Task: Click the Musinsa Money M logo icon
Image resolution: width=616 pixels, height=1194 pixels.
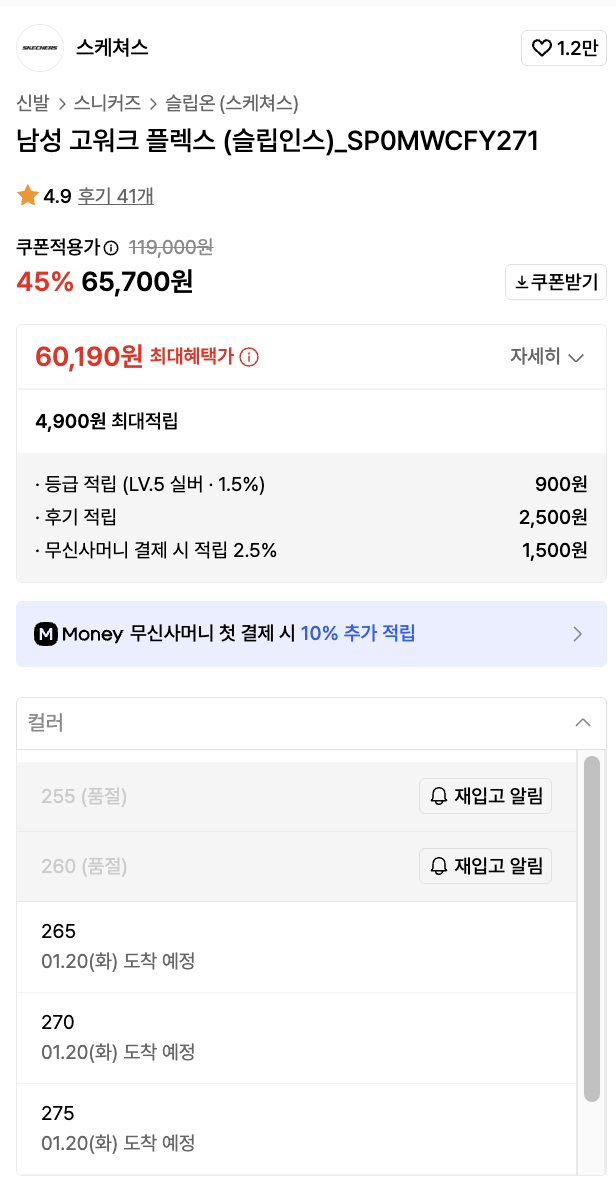Action: click(46, 633)
